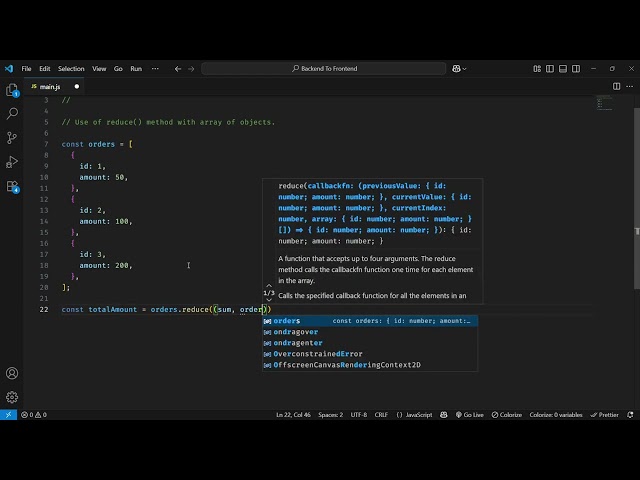Start Go Live server

[469, 415]
